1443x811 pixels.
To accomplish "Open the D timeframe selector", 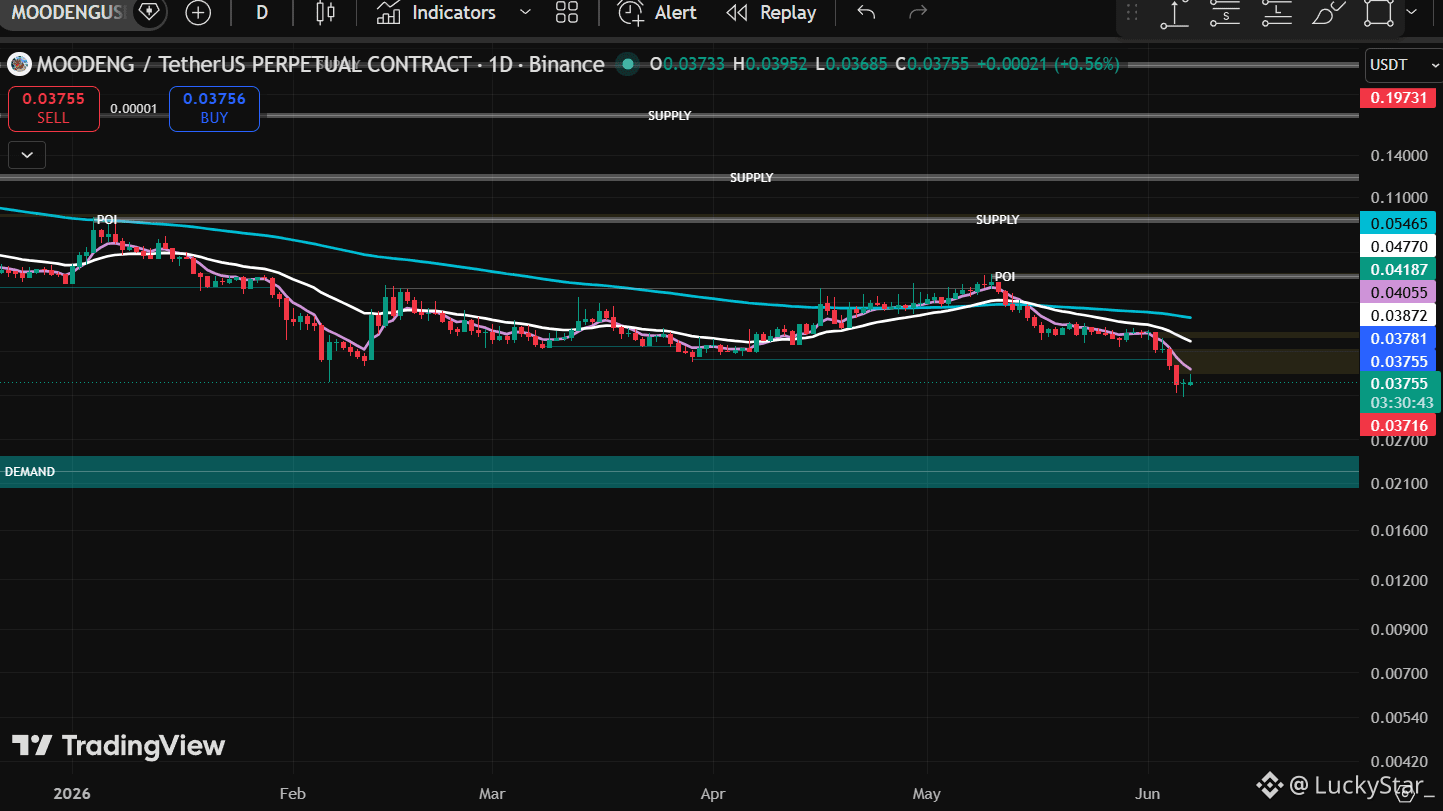I will (262, 13).
